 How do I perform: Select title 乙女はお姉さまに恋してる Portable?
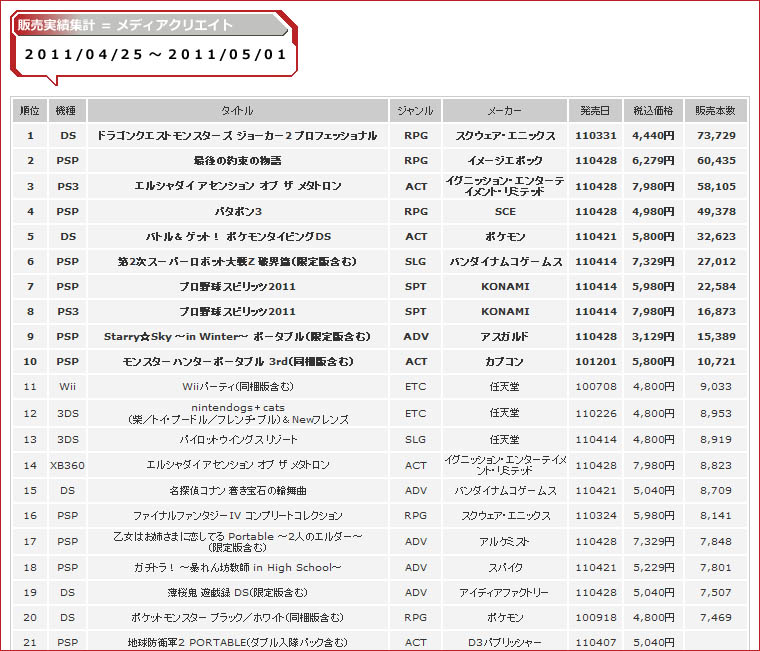coord(238,541)
